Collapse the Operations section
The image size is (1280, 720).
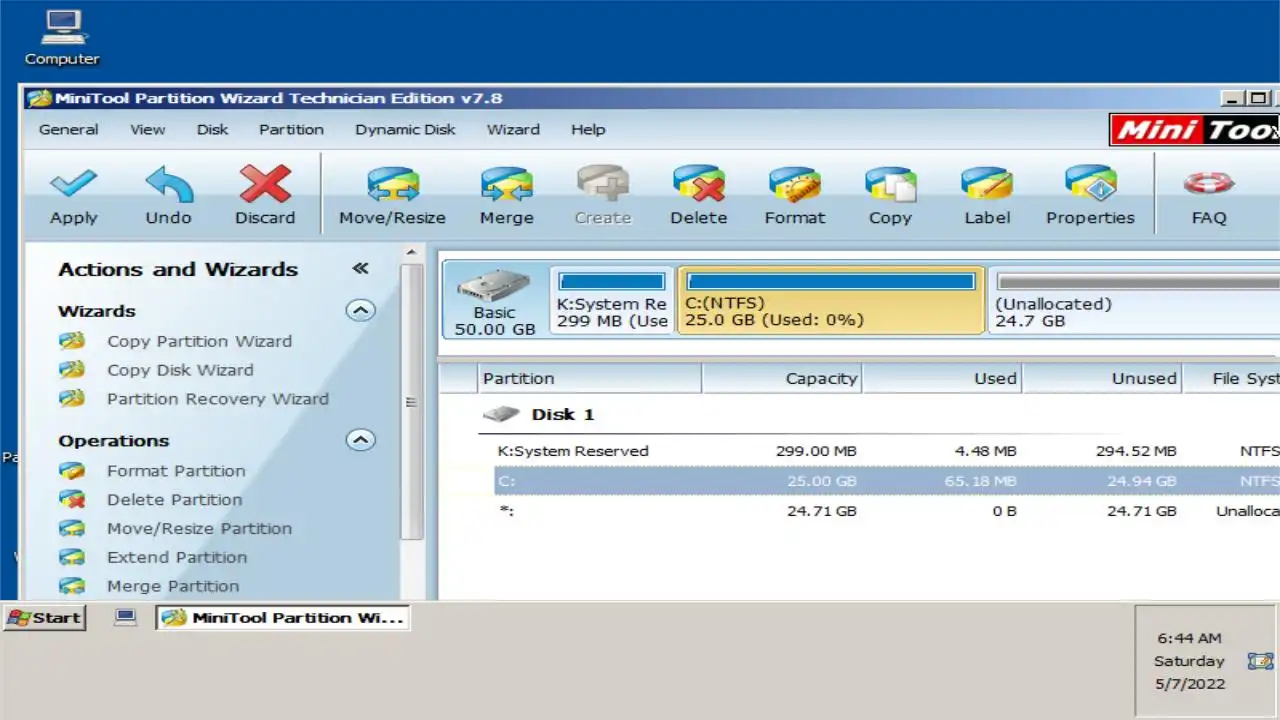(x=360, y=440)
